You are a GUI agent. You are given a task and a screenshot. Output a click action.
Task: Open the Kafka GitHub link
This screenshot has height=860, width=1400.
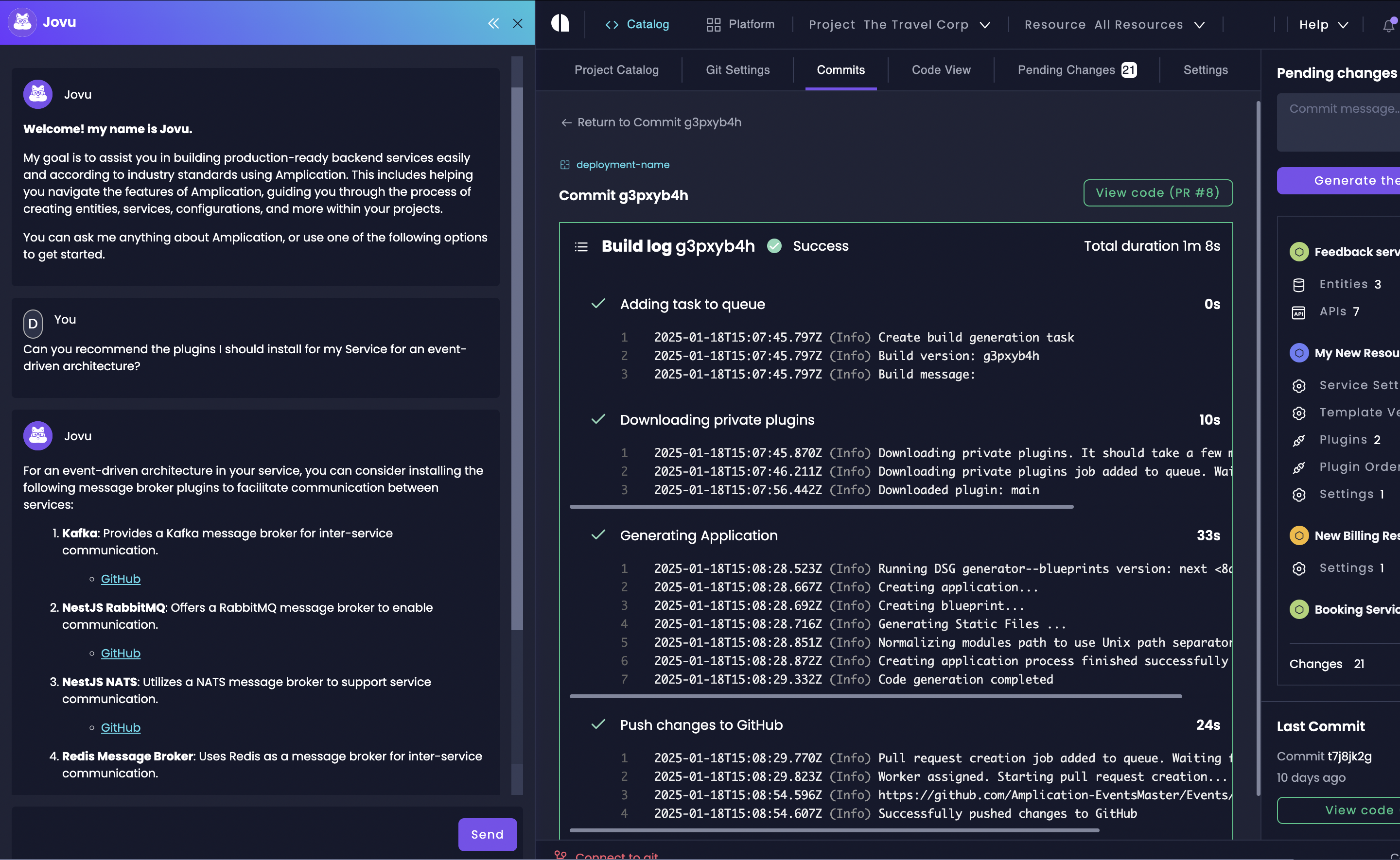tap(121, 579)
